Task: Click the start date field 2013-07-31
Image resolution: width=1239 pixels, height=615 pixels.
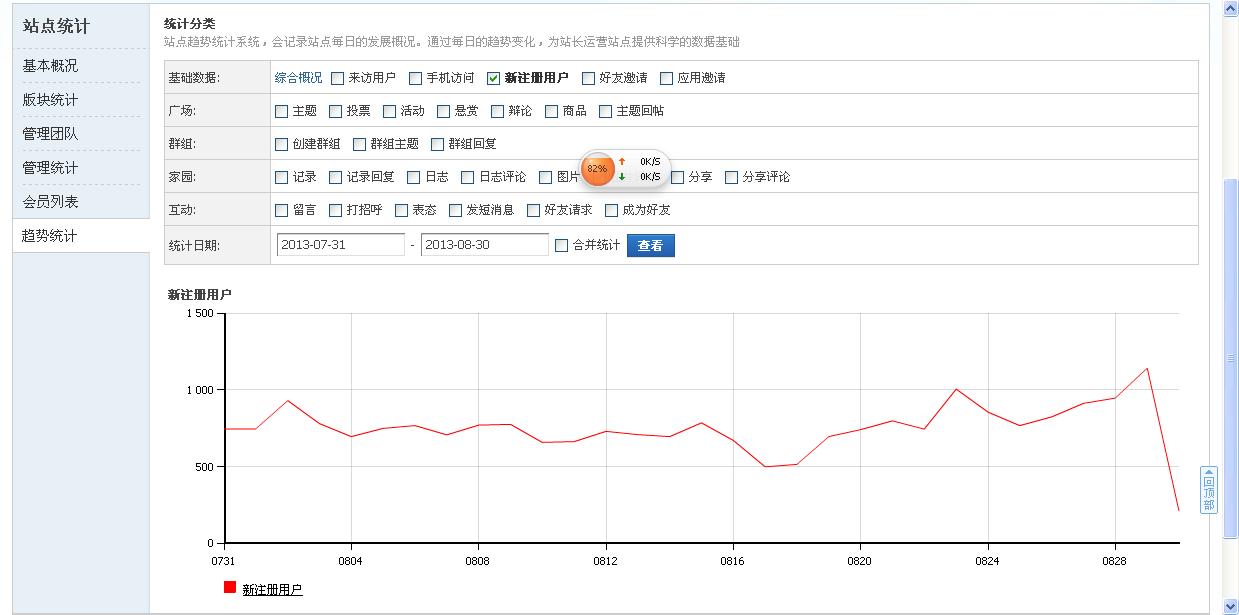Action: coord(341,245)
